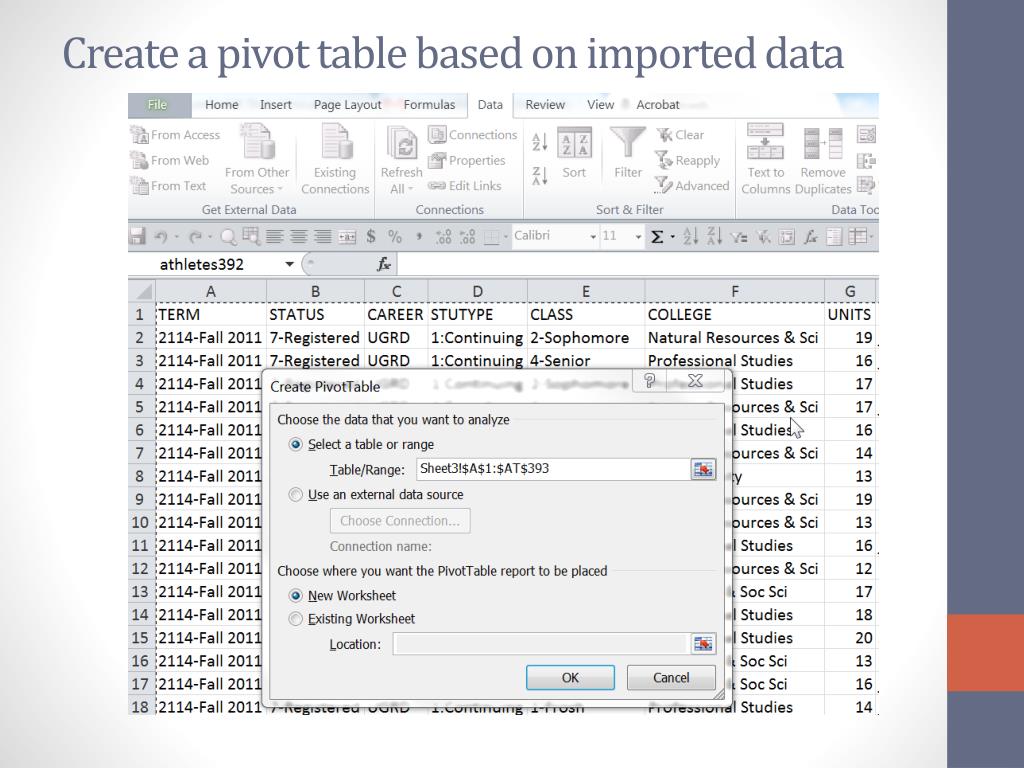Open Advanced filter options
Viewport: 1024px width, 768px height.
pyautogui.click(x=692, y=185)
